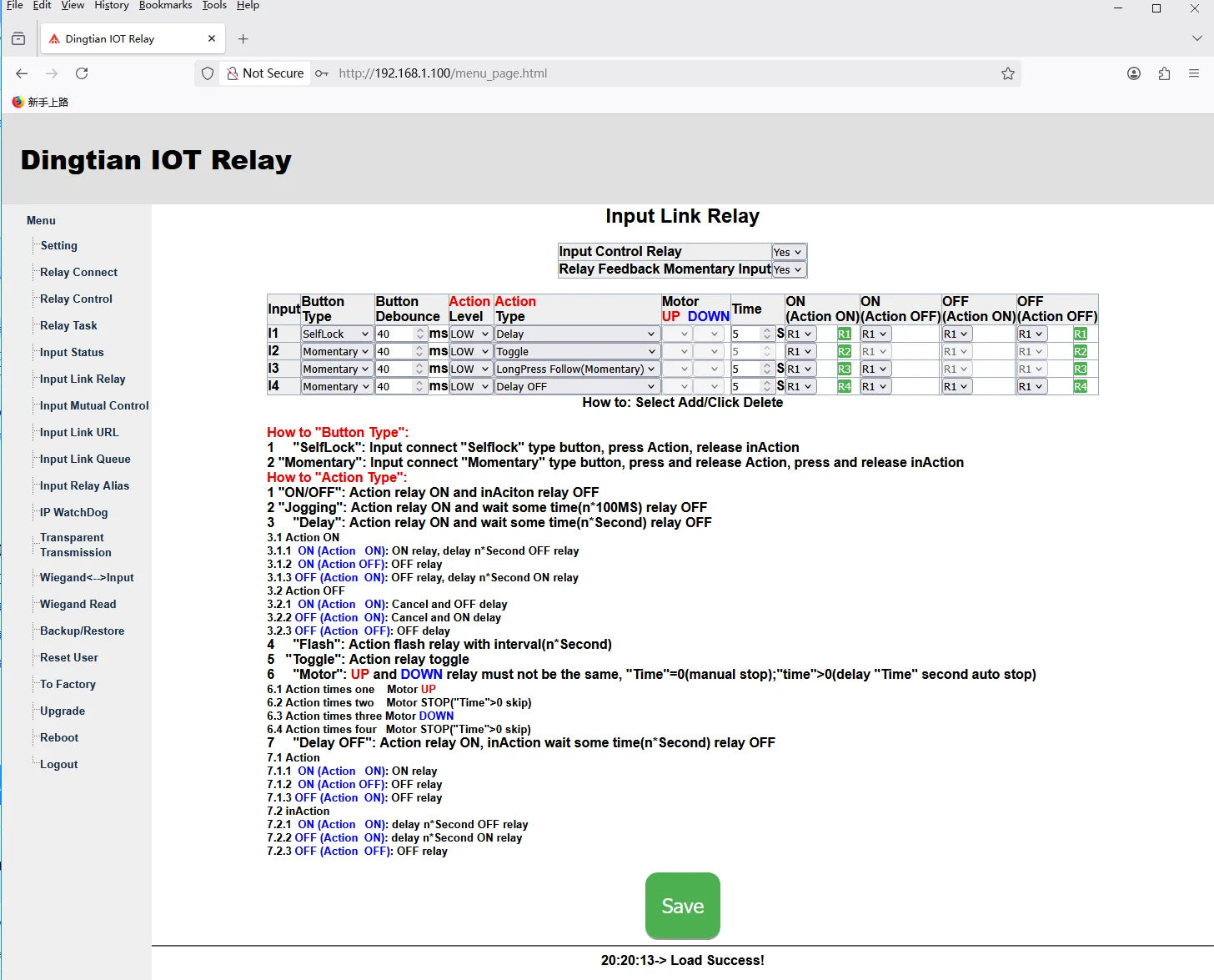The width and height of the screenshot is (1214, 980).
Task: Change I1 Button Type from SelfLock
Action: tap(336, 334)
